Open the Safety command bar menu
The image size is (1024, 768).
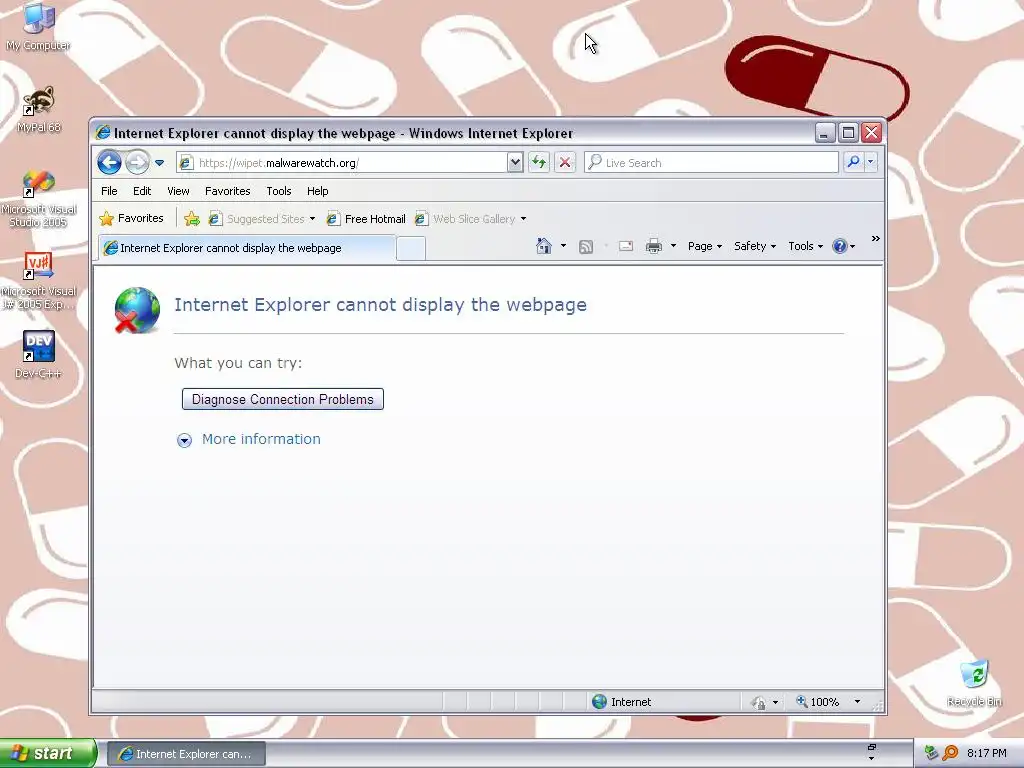tap(755, 246)
